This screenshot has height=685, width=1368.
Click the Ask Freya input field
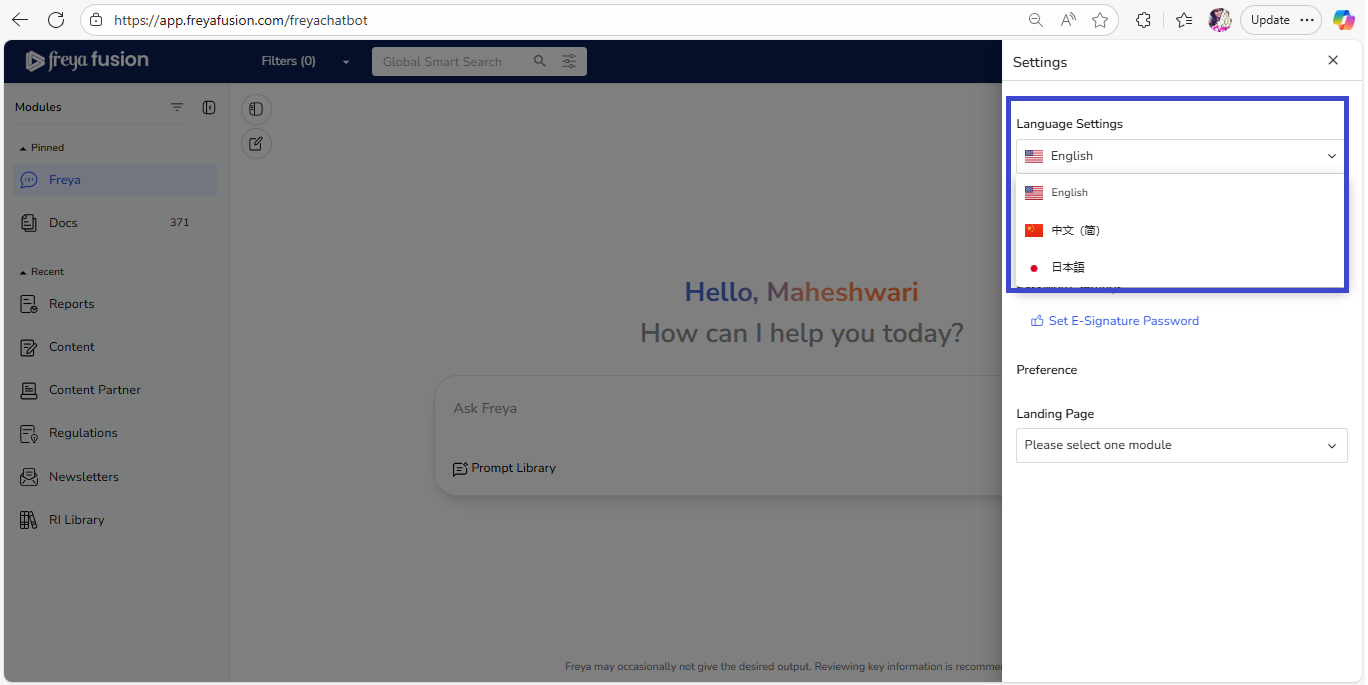pyautogui.click(x=700, y=408)
